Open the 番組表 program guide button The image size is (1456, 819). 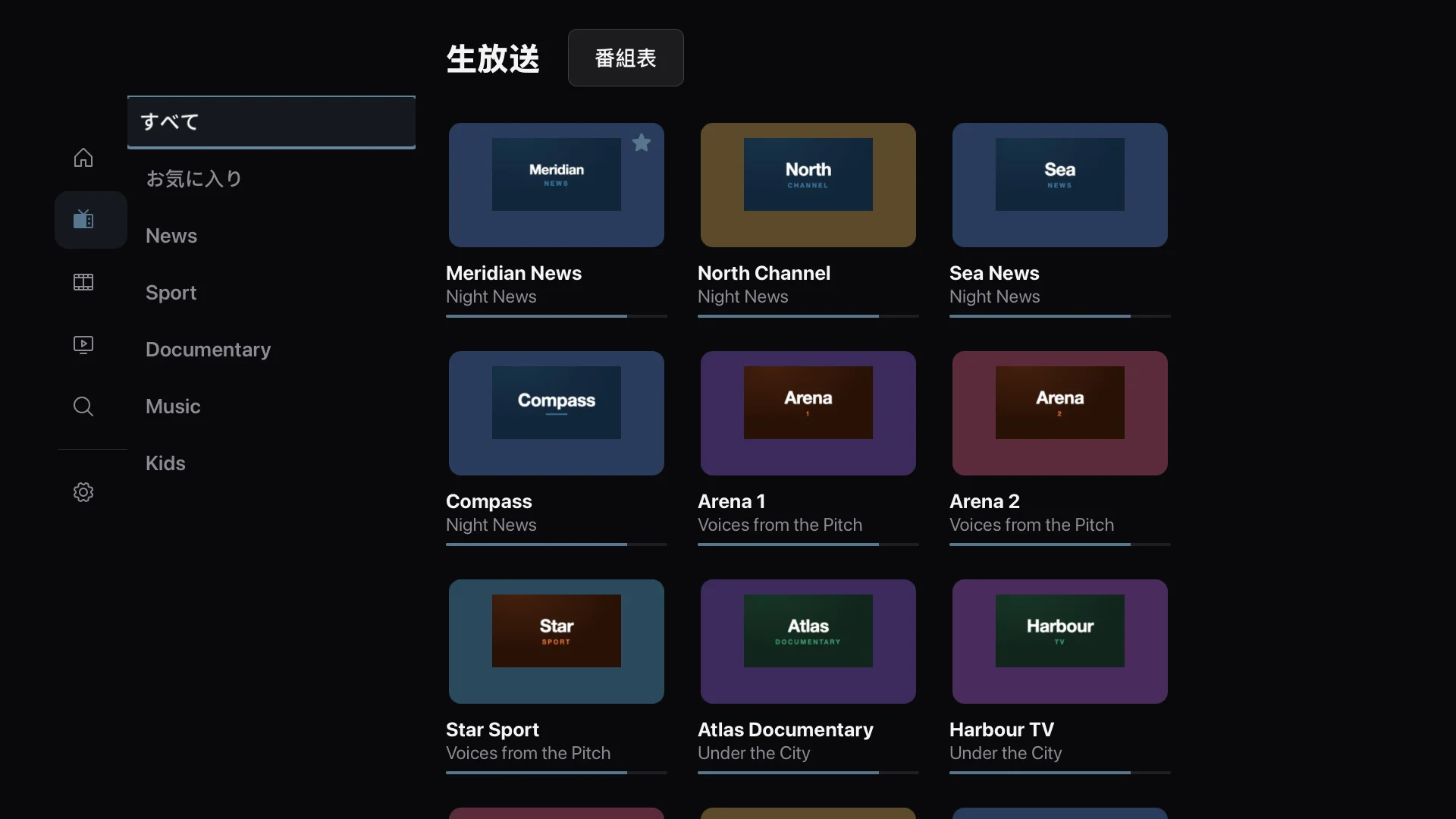626,58
